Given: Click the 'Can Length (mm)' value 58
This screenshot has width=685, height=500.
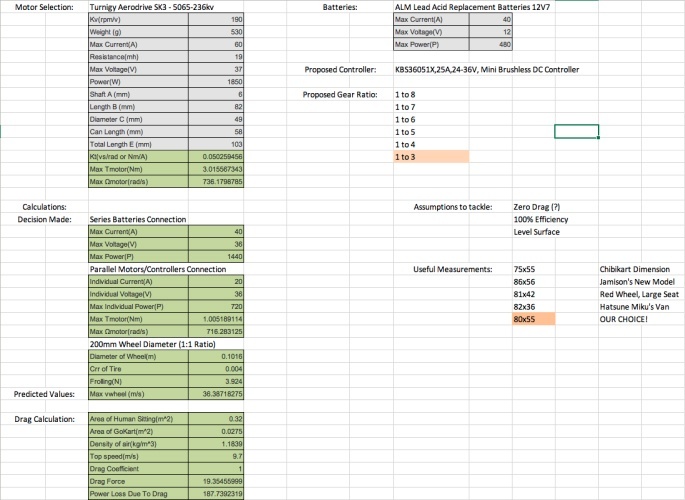Looking at the screenshot, I should coord(216,131).
